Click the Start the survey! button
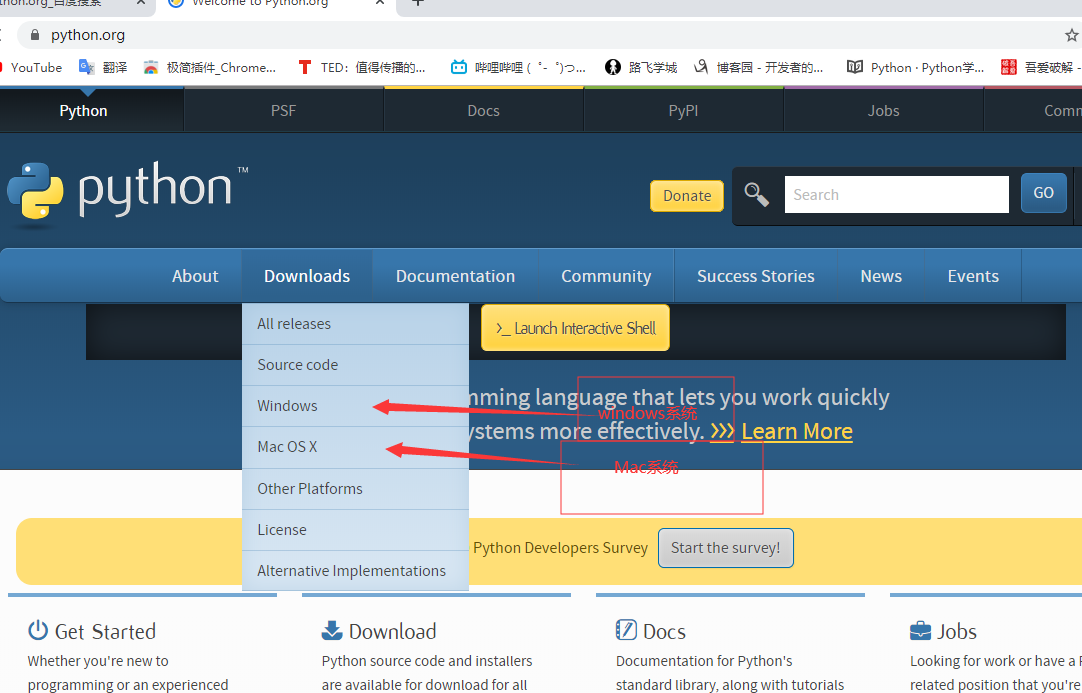 tap(725, 548)
